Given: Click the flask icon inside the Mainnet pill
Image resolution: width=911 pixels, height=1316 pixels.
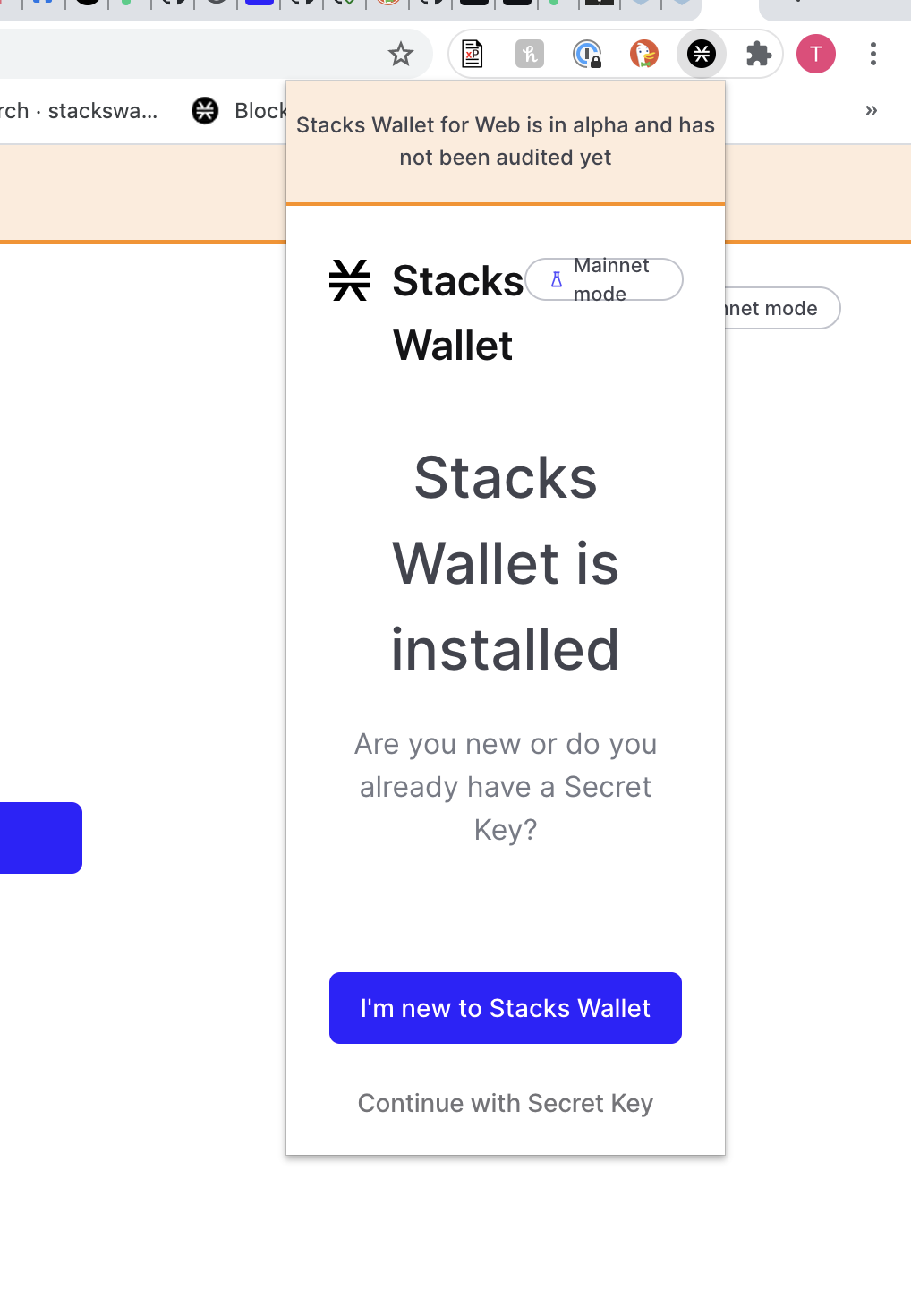Looking at the screenshot, I should (x=555, y=278).
